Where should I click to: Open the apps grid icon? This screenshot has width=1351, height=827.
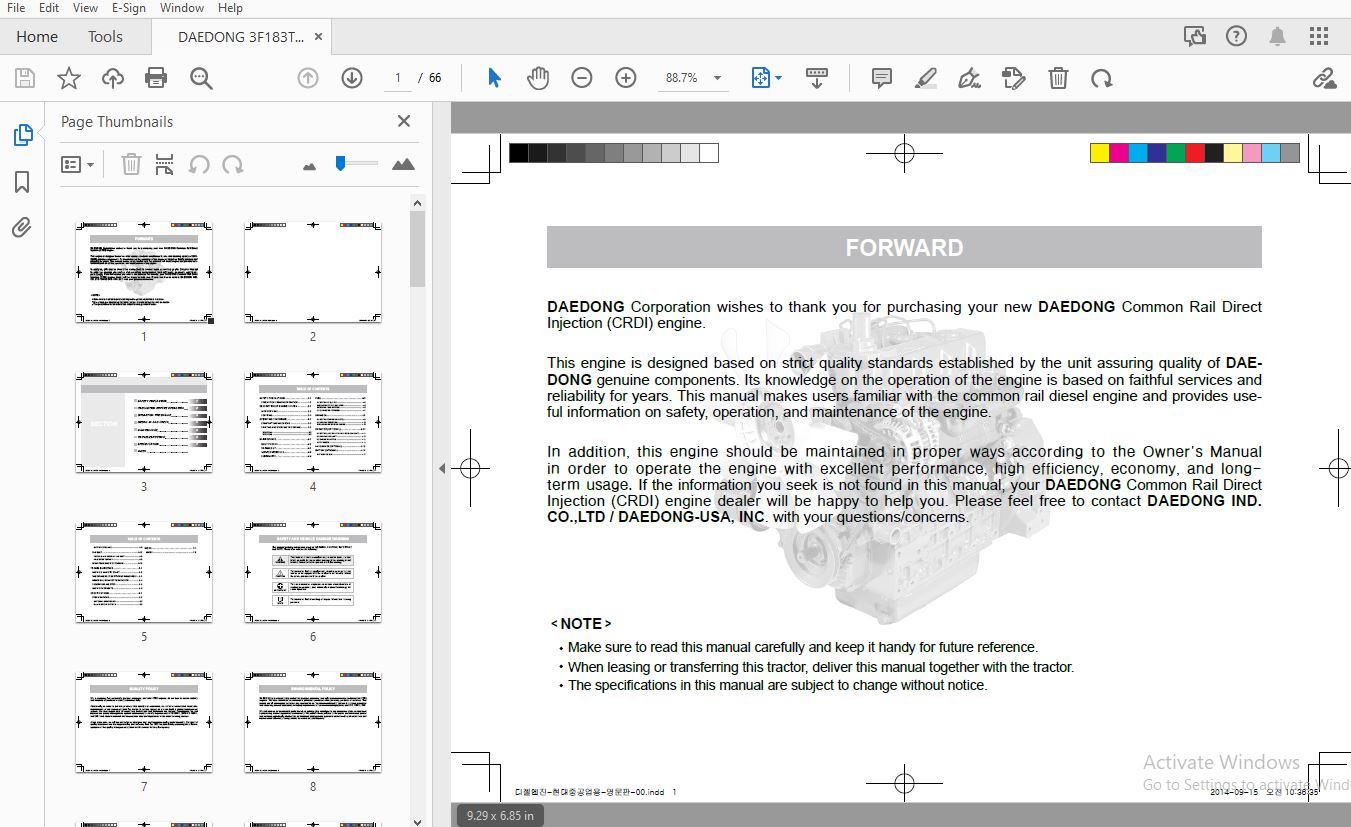[x=1319, y=36]
